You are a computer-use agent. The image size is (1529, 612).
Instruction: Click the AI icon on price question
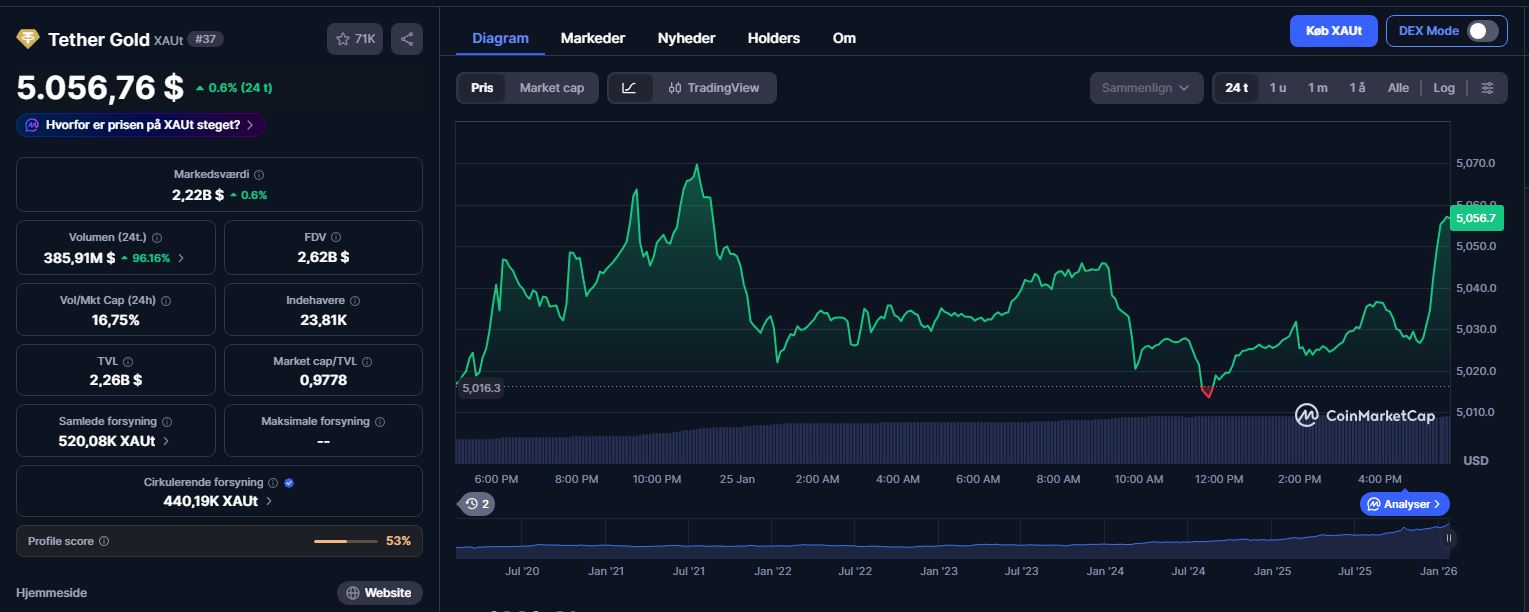coord(32,125)
